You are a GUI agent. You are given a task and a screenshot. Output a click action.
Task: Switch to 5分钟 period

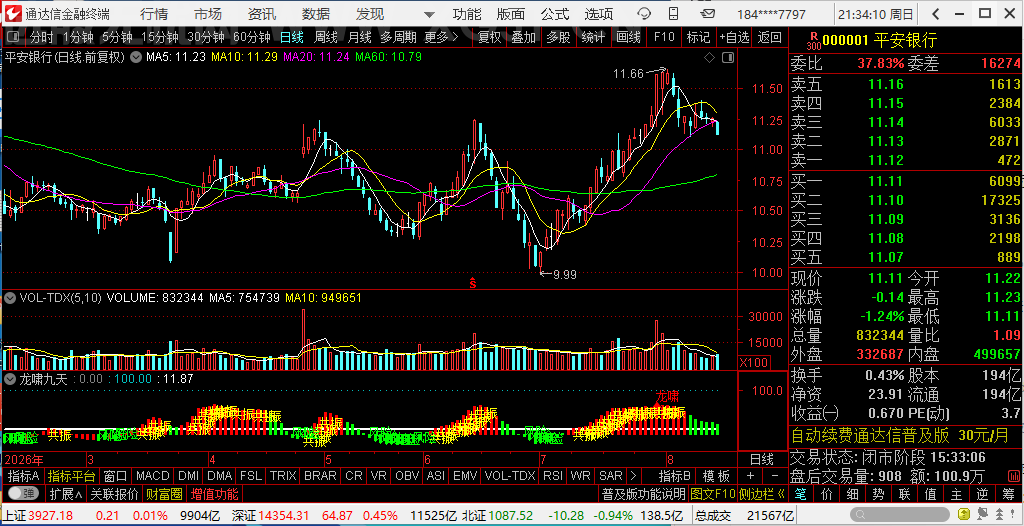[117, 37]
